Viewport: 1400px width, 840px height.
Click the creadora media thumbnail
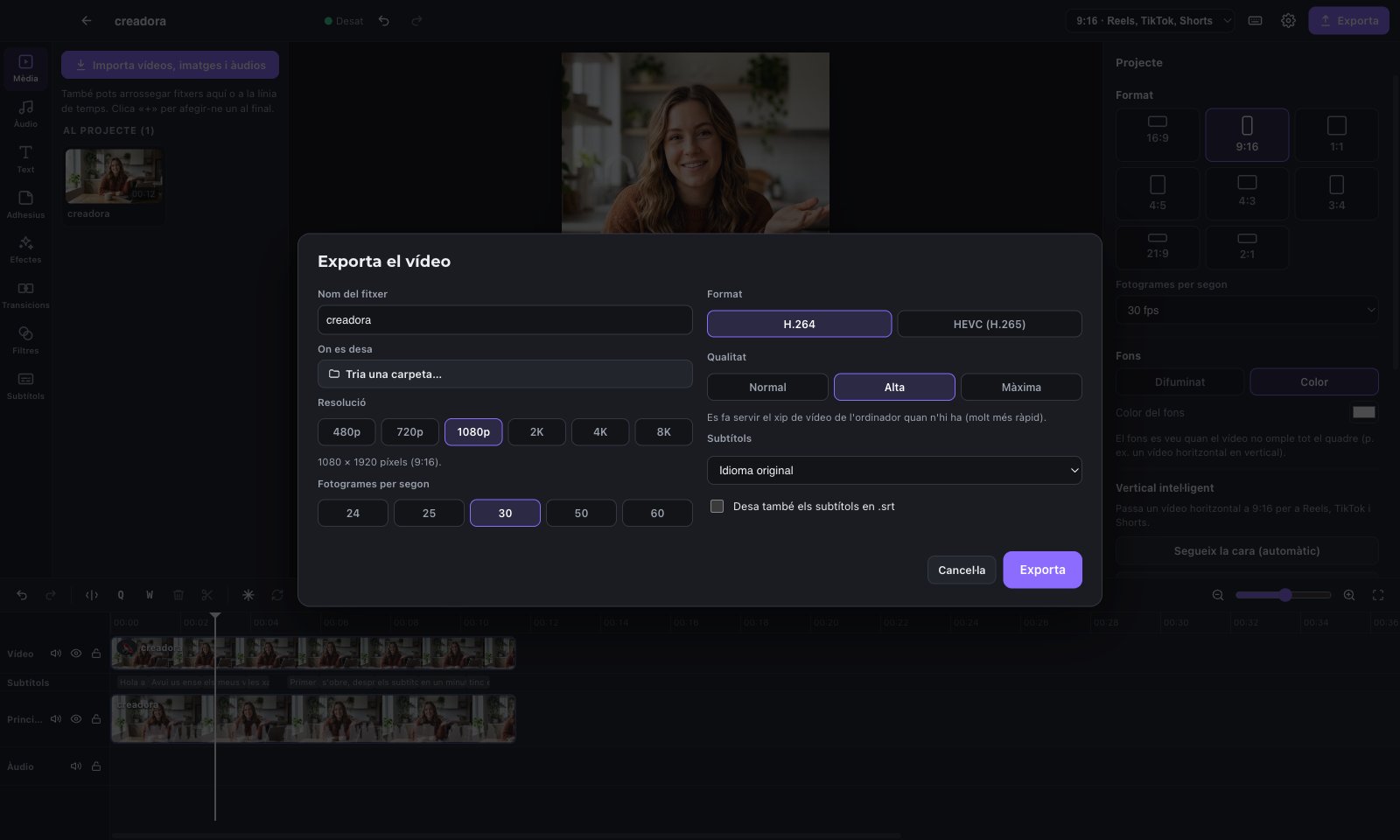point(114,175)
